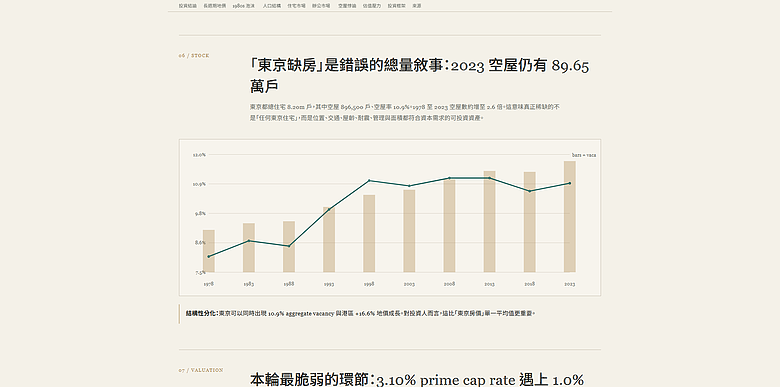Select the 1983 bar in the chart
This screenshot has width=780, height=387.
(249, 247)
